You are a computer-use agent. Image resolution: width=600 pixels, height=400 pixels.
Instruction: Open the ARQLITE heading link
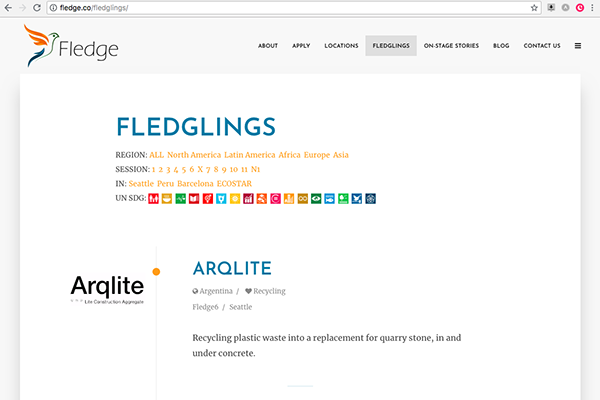click(x=232, y=268)
